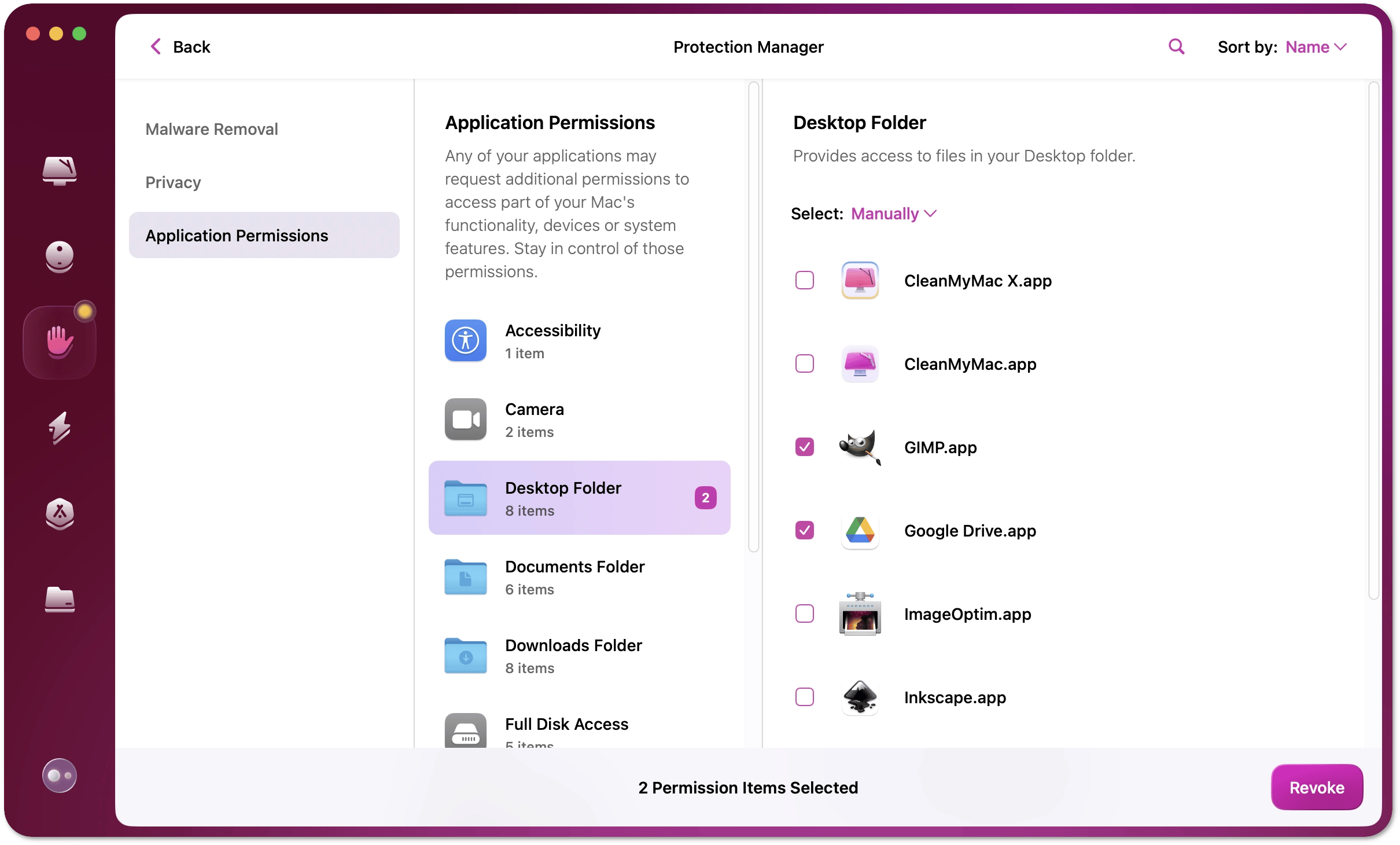
Task: Click the badge showing 2 on Desktop Folder
Action: click(706, 498)
